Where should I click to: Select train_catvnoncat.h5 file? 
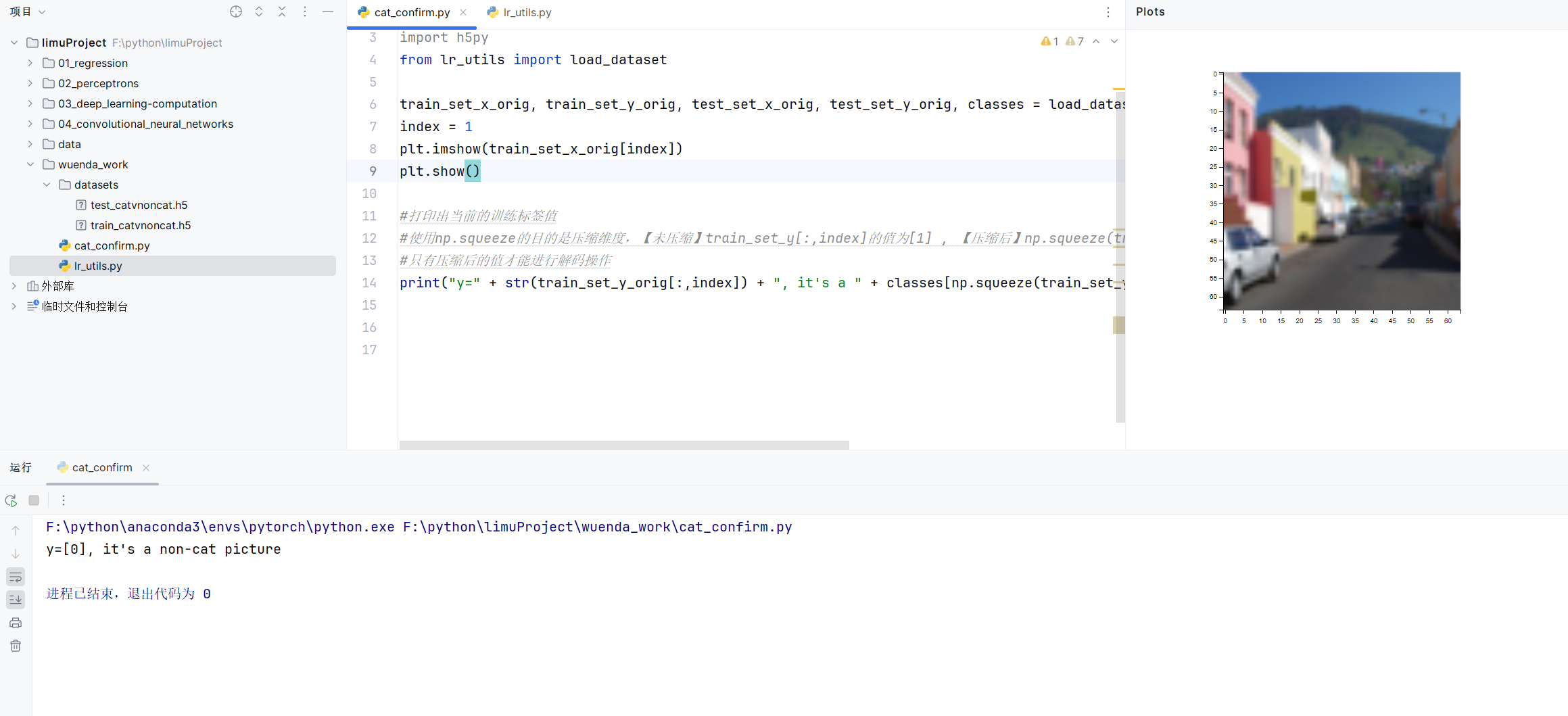(x=141, y=225)
